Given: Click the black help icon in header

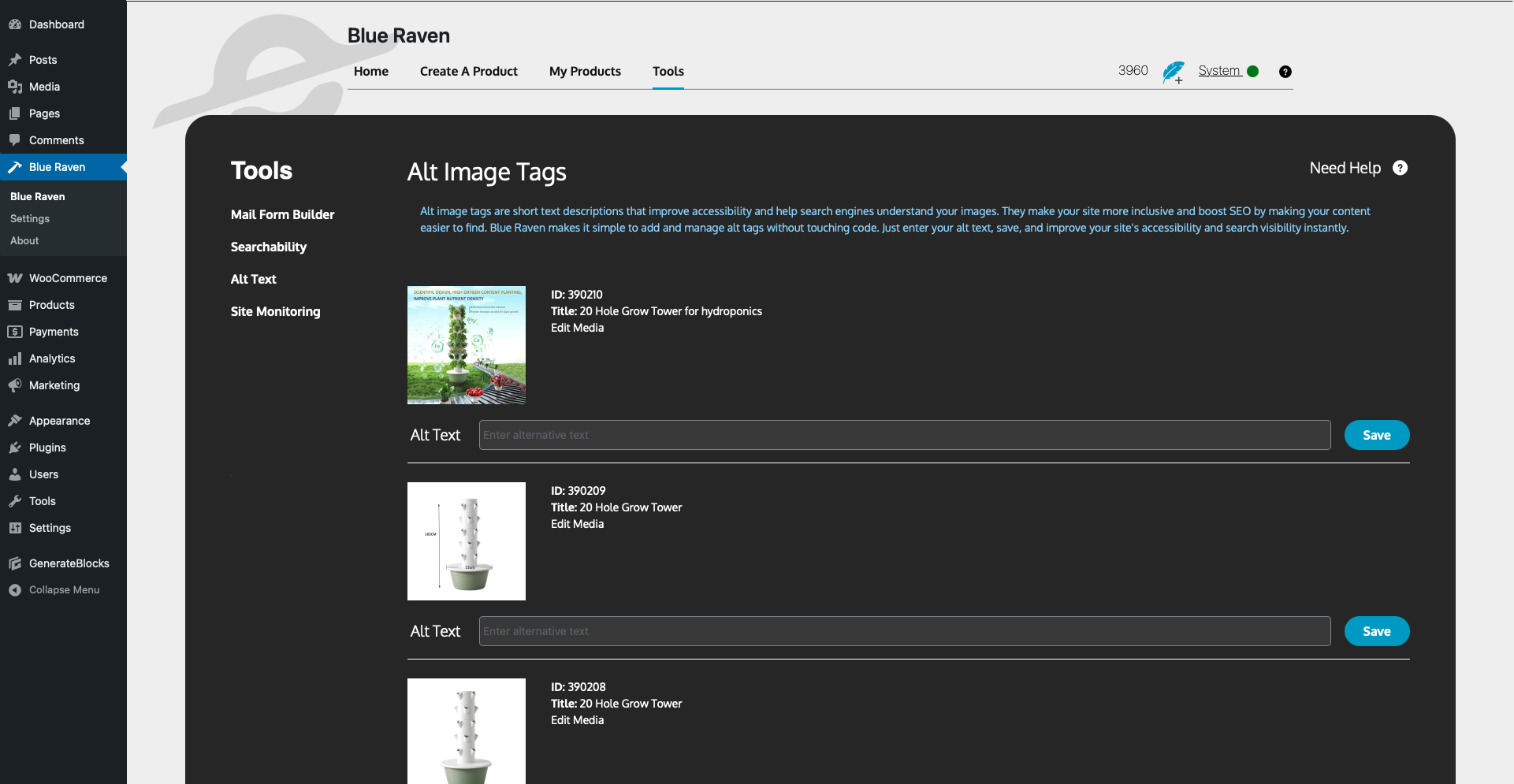Looking at the screenshot, I should tap(1285, 72).
